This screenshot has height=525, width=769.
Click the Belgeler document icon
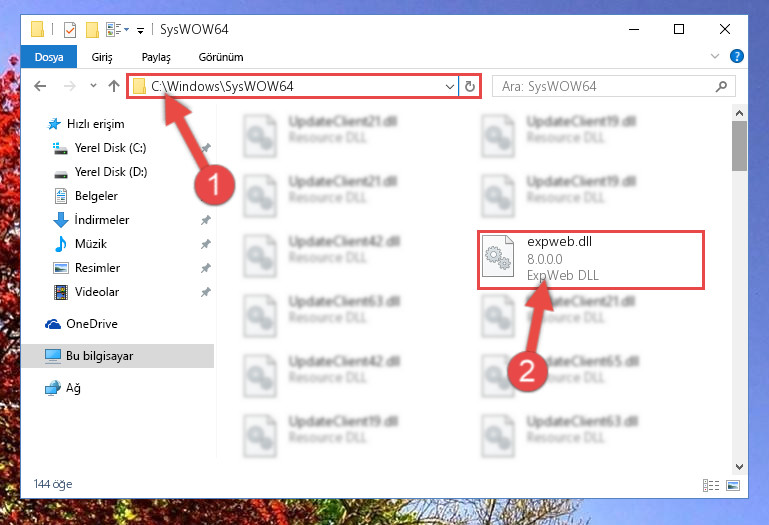coord(60,196)
